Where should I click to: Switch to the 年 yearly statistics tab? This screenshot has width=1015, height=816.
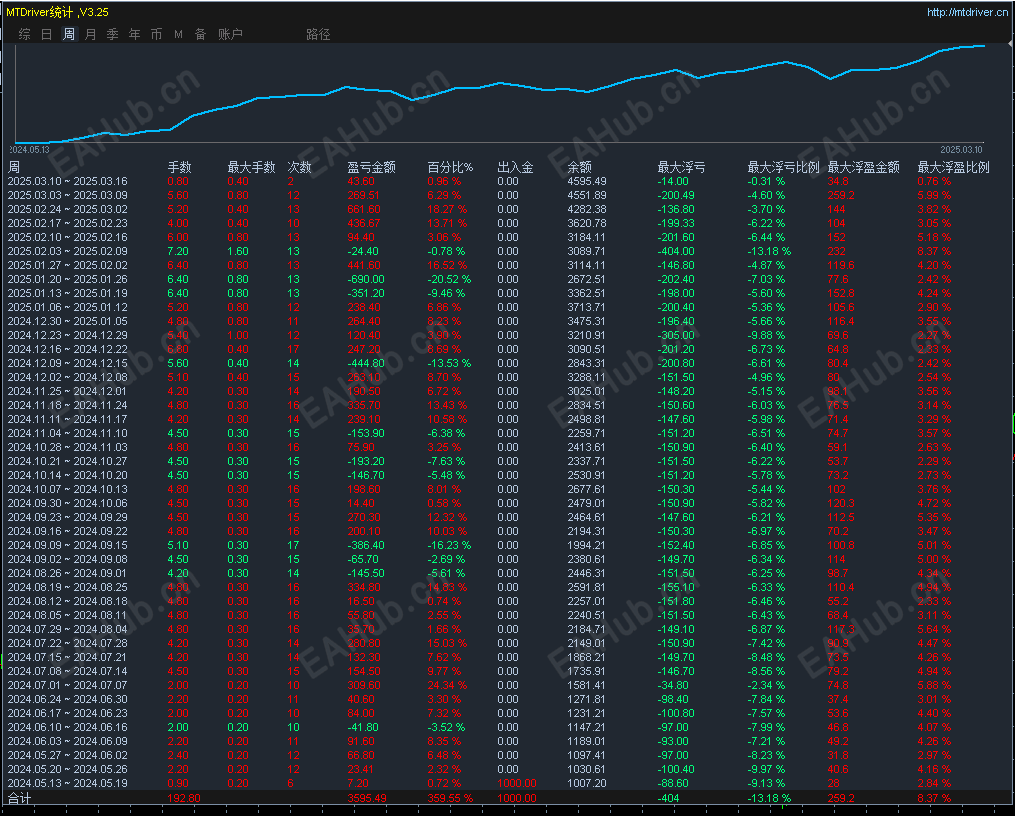click(x=134, y=34)
